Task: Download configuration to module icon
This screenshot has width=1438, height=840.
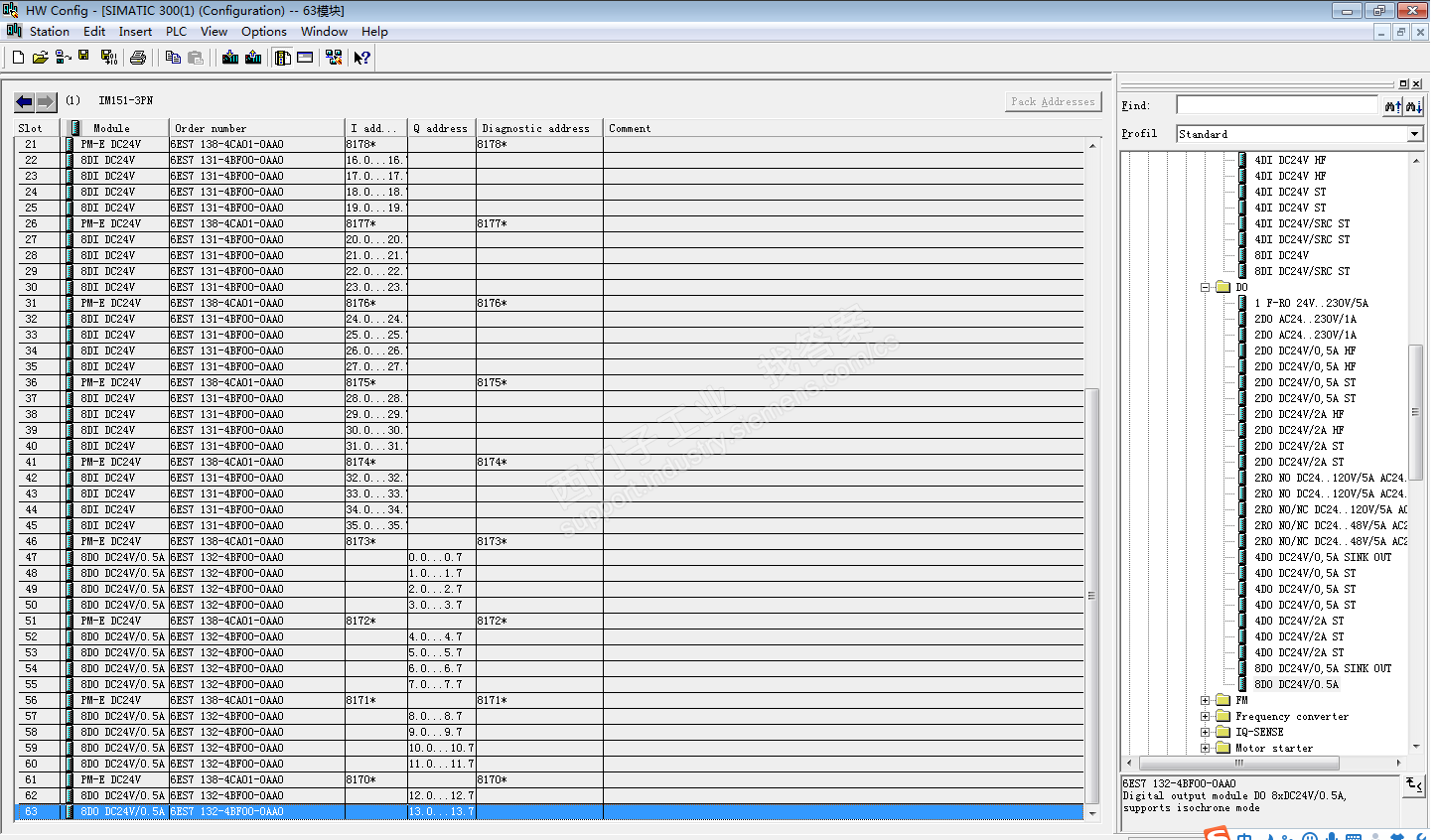Action: (230, 58)
